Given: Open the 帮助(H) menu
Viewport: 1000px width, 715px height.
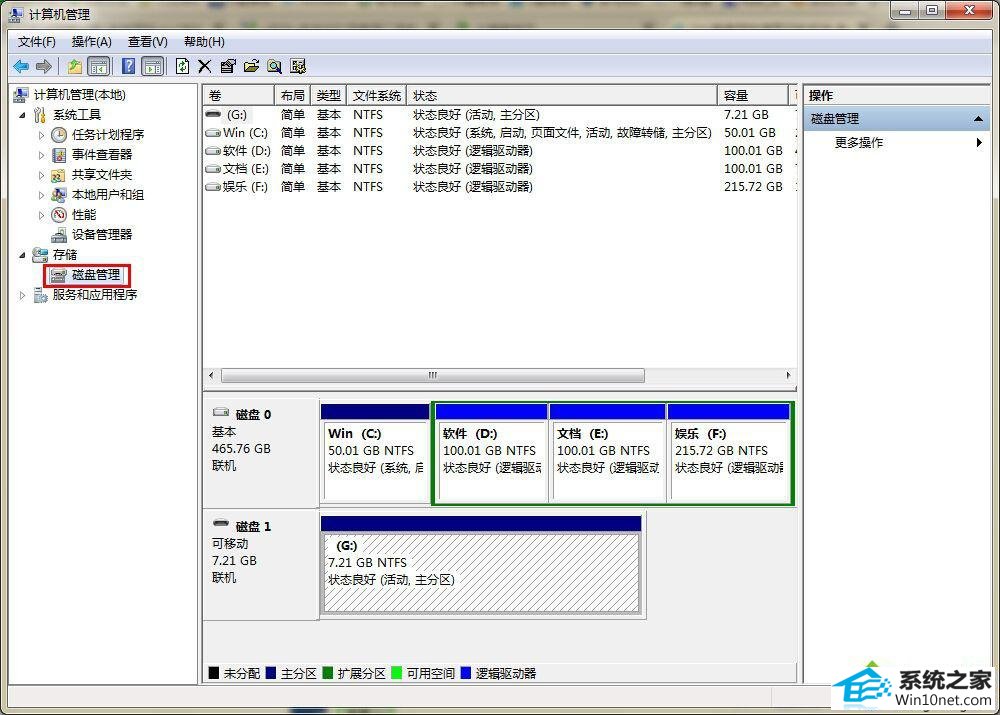Looking at the screenshot, I should (204, 42).
